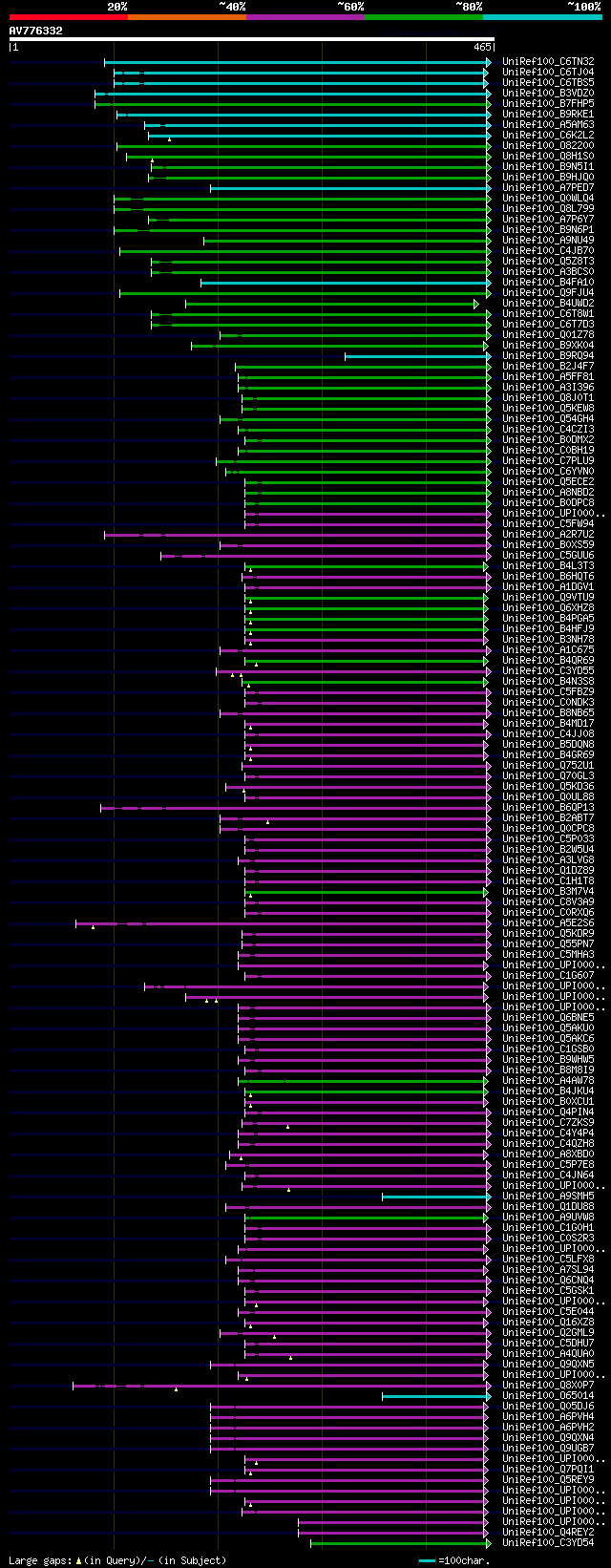611x1568 pixels.
Task: Click label UniRef100_B4L3T3
Action: [548, 566]
